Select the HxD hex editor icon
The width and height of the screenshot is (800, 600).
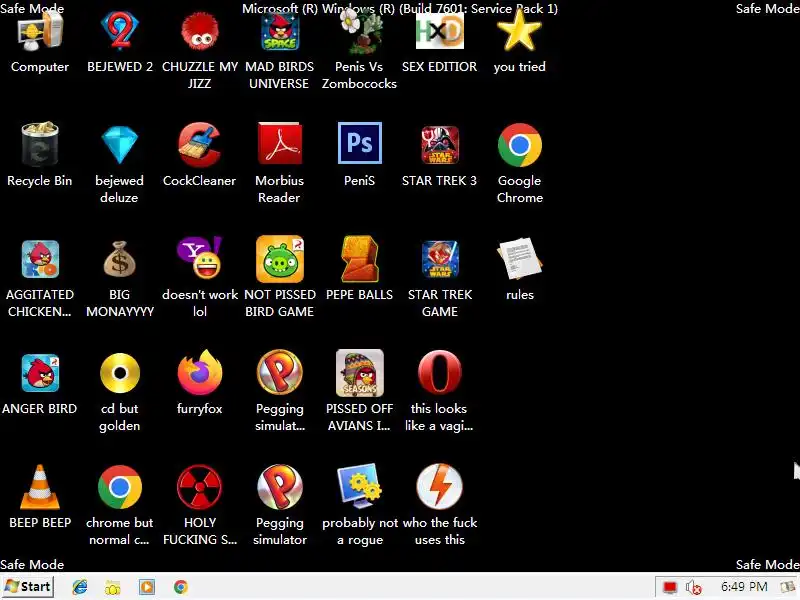pyautogui.click(x=440, y=32)
